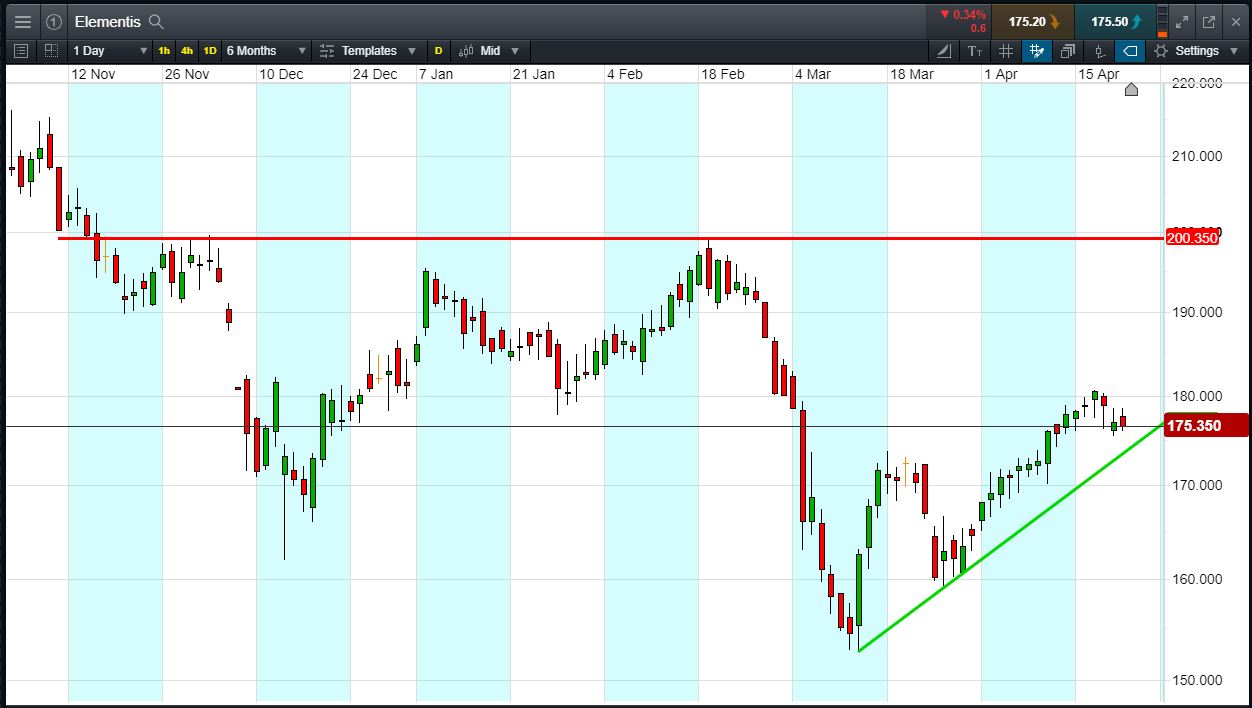Click the current price 175.350 label
This screenshot has width=1252, height=708.
1206,425
